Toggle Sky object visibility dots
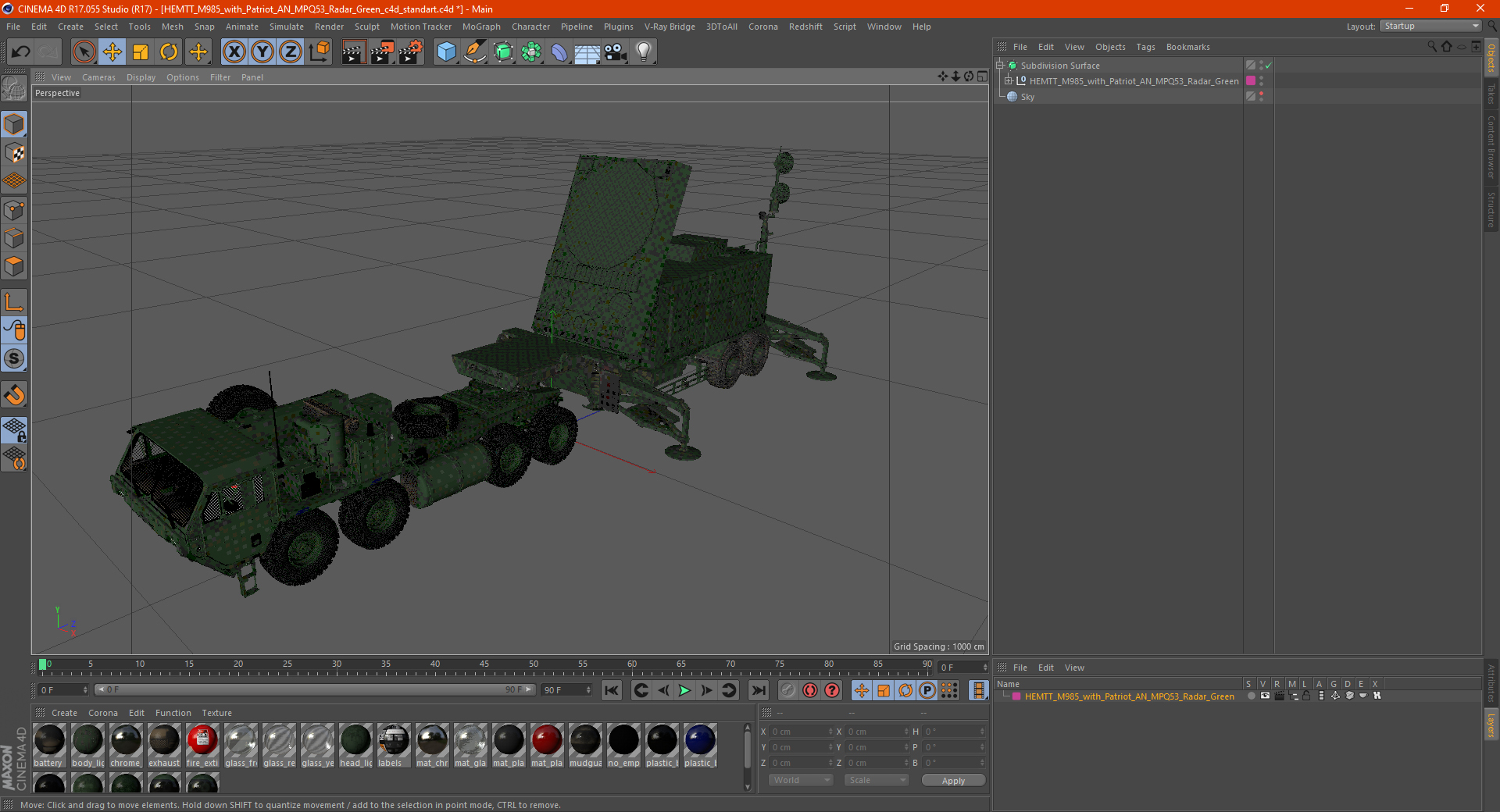 click(1261, 97)
